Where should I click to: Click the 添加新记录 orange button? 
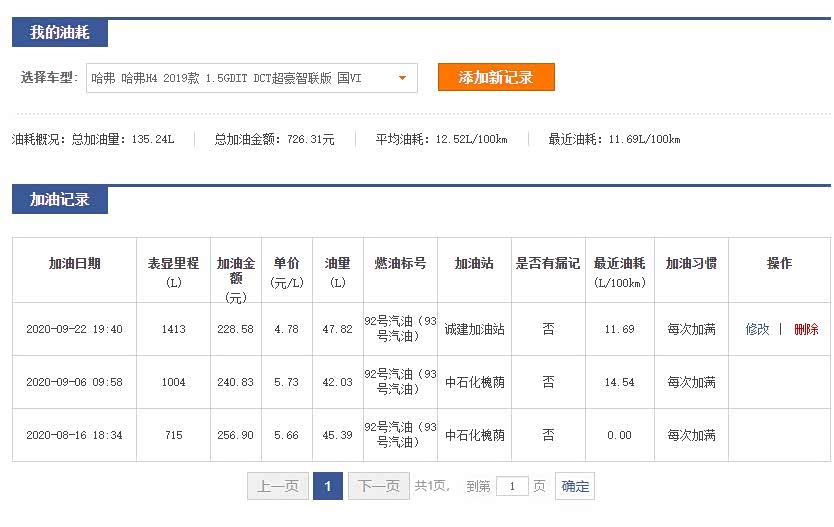click(496, 78)
